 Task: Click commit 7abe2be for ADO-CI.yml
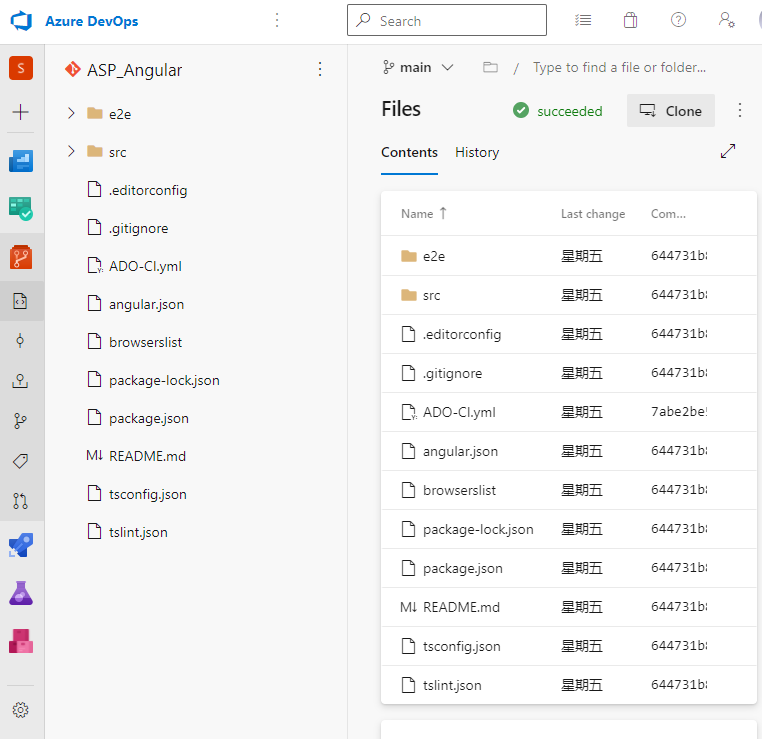tap(679, 412)
